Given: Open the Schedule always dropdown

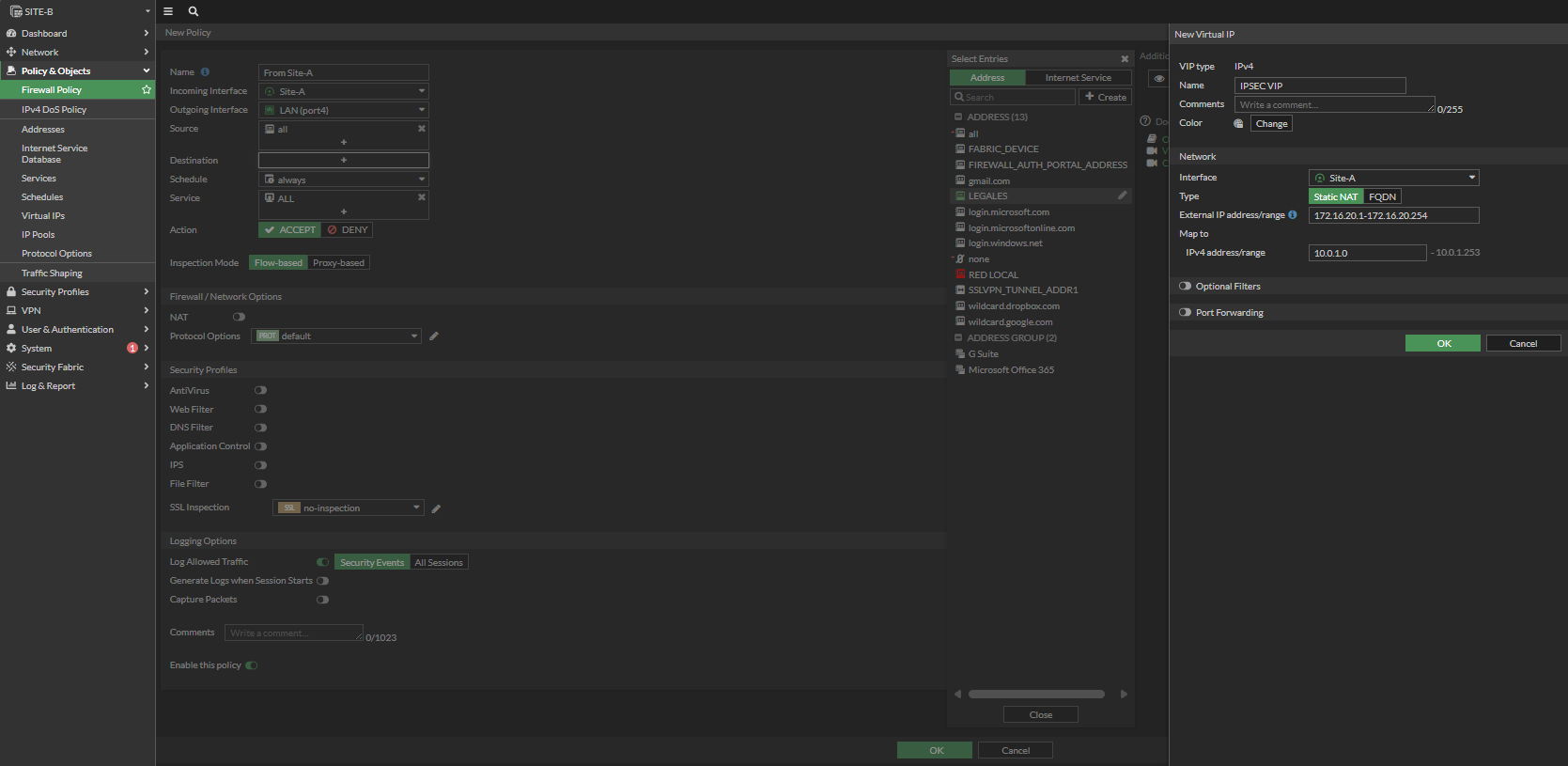Looking at the screenshot, I should [x=343, y=180].
